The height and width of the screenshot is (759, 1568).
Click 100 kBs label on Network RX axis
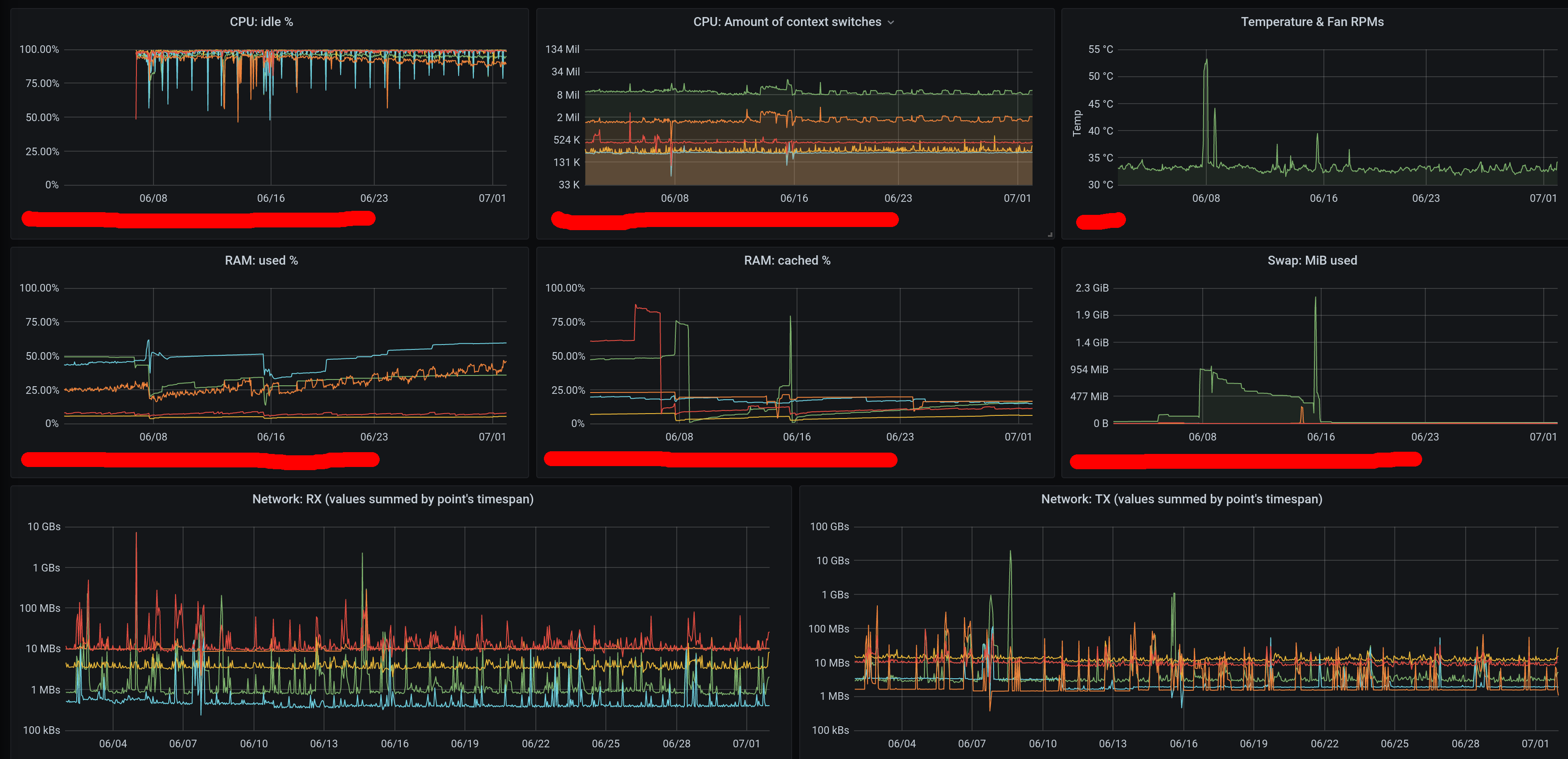(41, 730)
